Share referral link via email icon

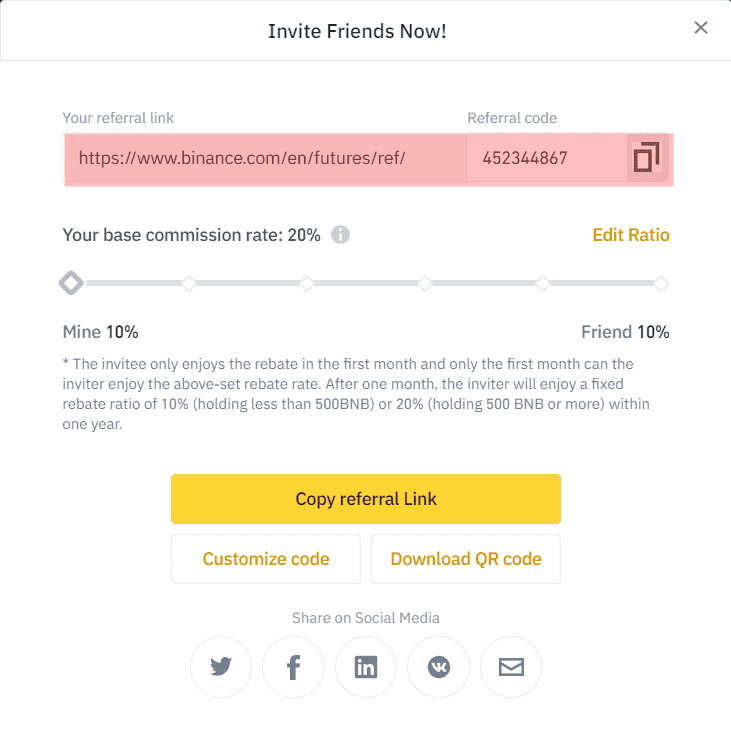[x=511, y=667]
